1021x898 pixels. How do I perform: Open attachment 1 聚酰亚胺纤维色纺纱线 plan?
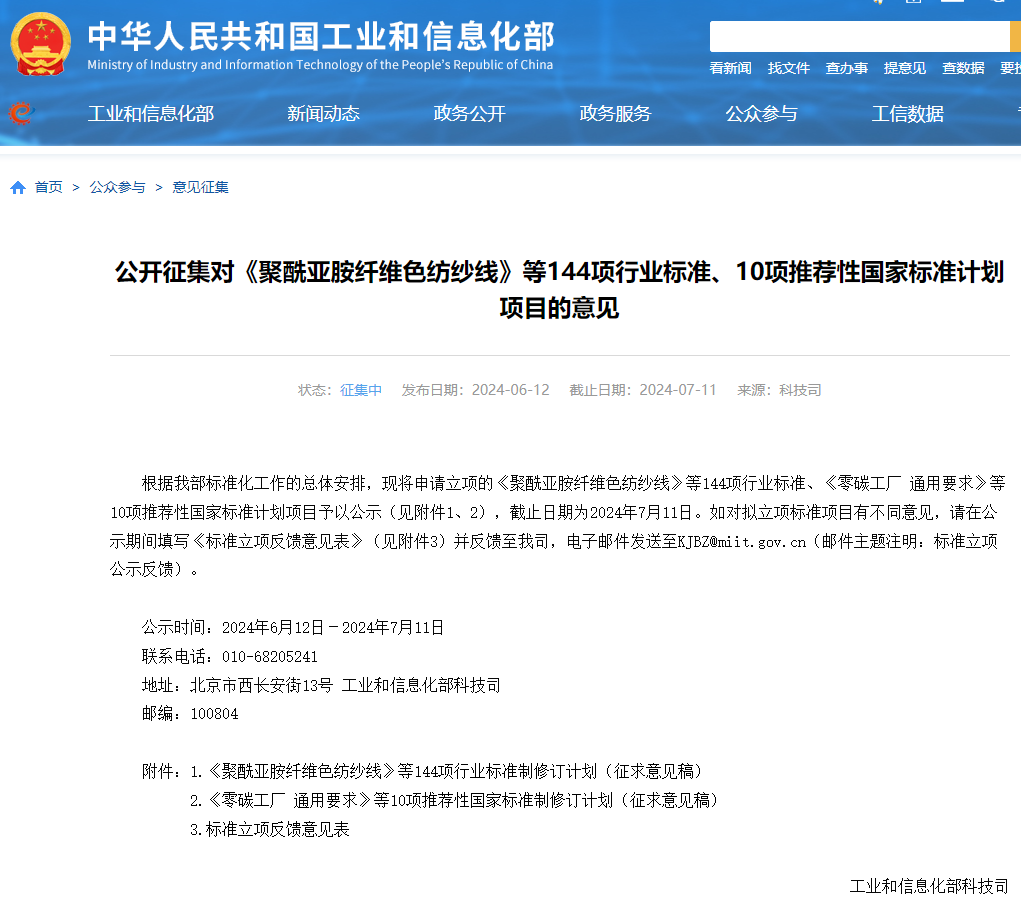446,771
